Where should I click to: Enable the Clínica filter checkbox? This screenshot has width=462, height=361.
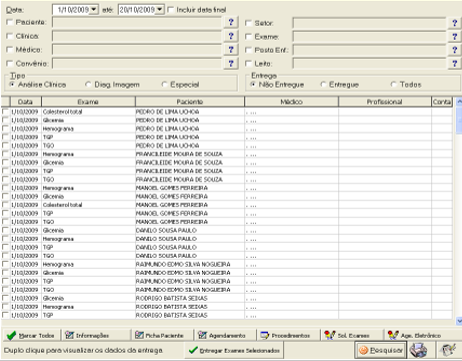pyautogui.click(x=10, y=36)
